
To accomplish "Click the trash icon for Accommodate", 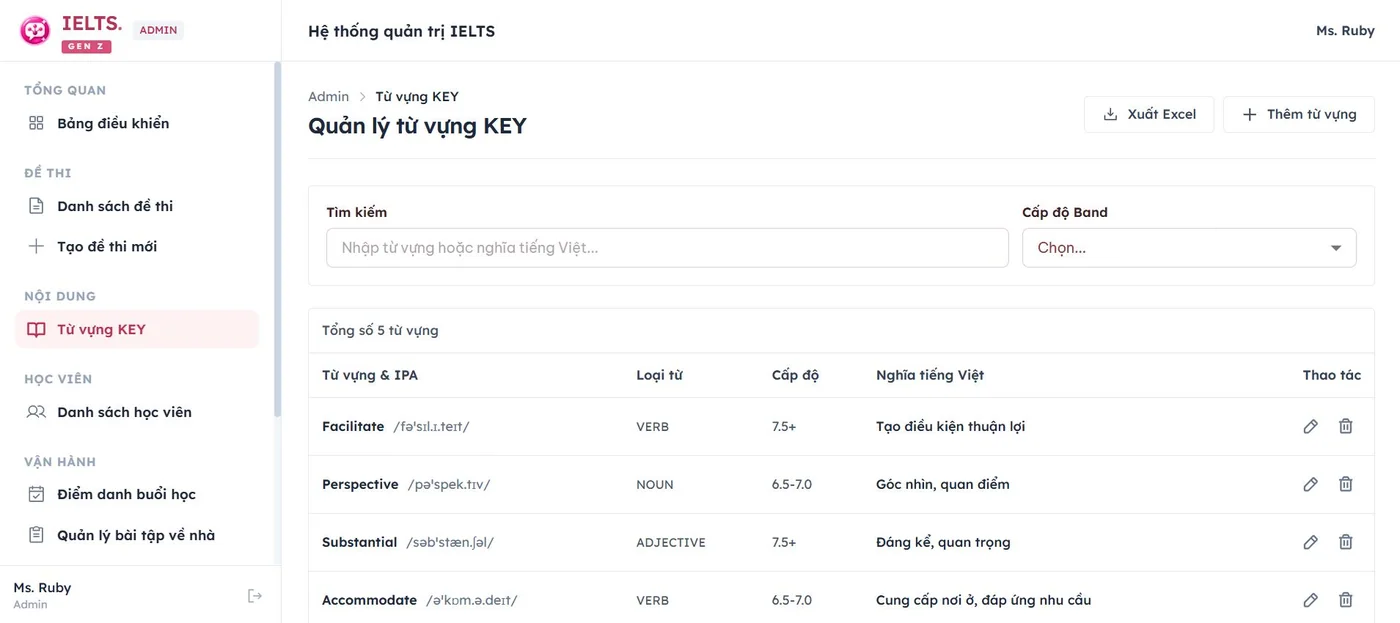I will coord(1346,600).
